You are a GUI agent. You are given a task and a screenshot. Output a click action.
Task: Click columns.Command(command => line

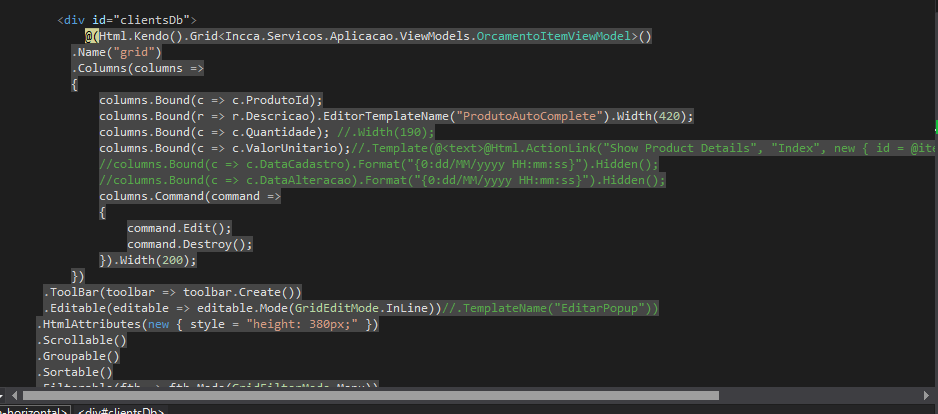[x=190, y=196]
